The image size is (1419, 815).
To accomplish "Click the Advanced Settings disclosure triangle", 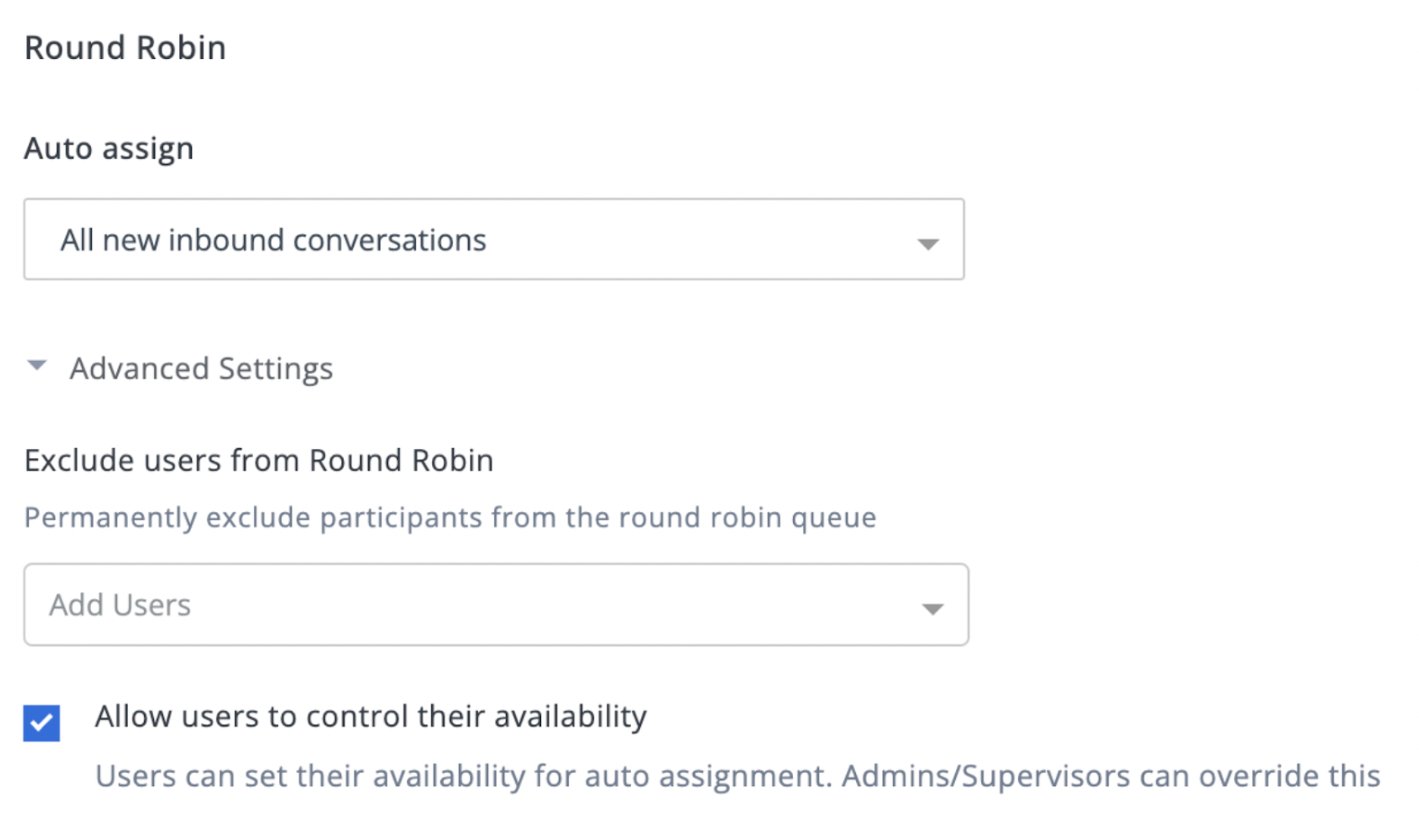I will (36, 366).
